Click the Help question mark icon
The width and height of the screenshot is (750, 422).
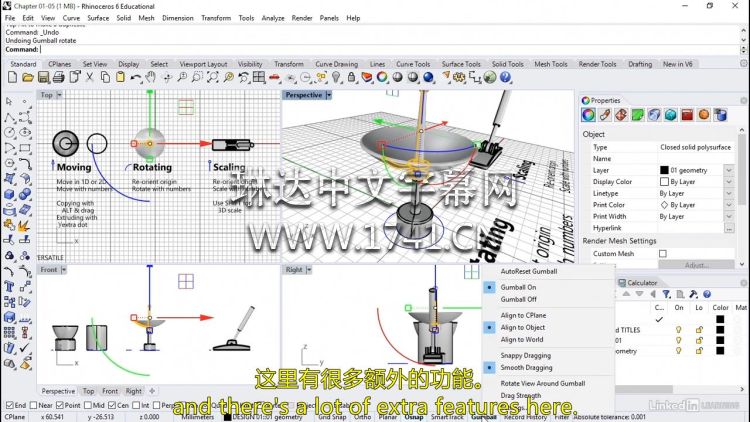point(506,77)
